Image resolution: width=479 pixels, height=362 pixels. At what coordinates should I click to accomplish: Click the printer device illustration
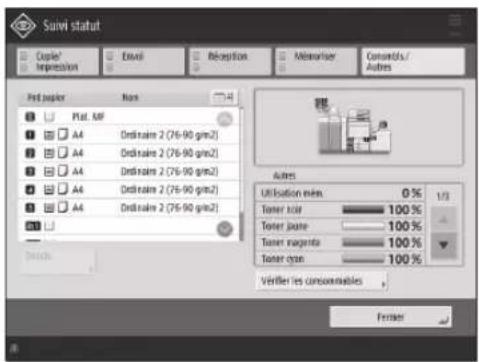[353, 127]
